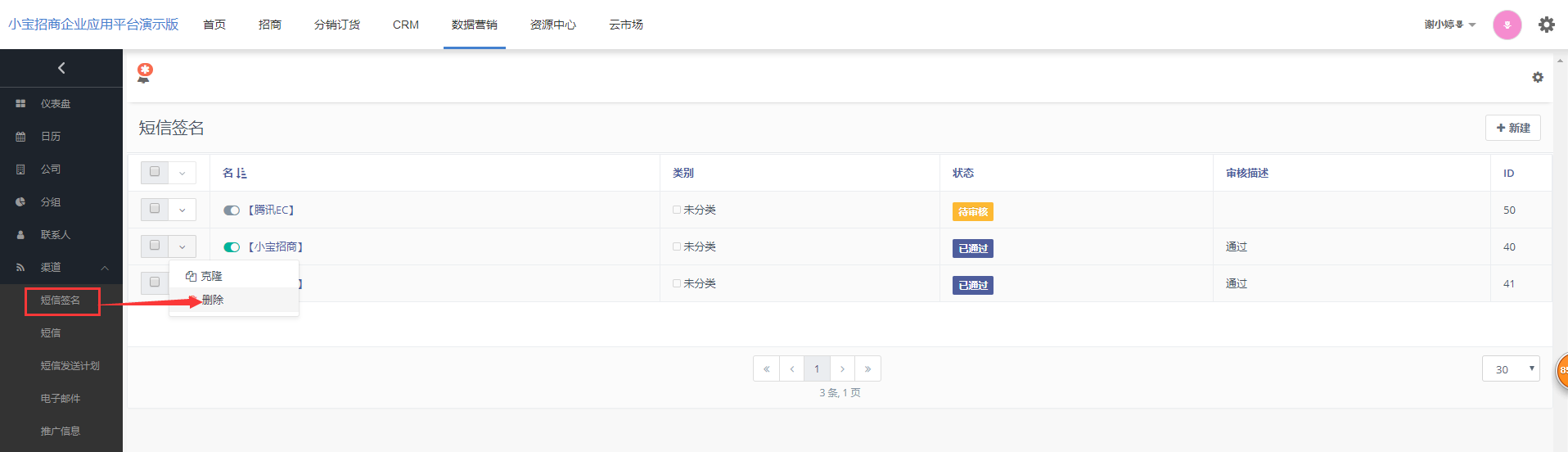The image size is (1568, 452).
Task: Click the 新建 button
Action: coord(1512,128)
